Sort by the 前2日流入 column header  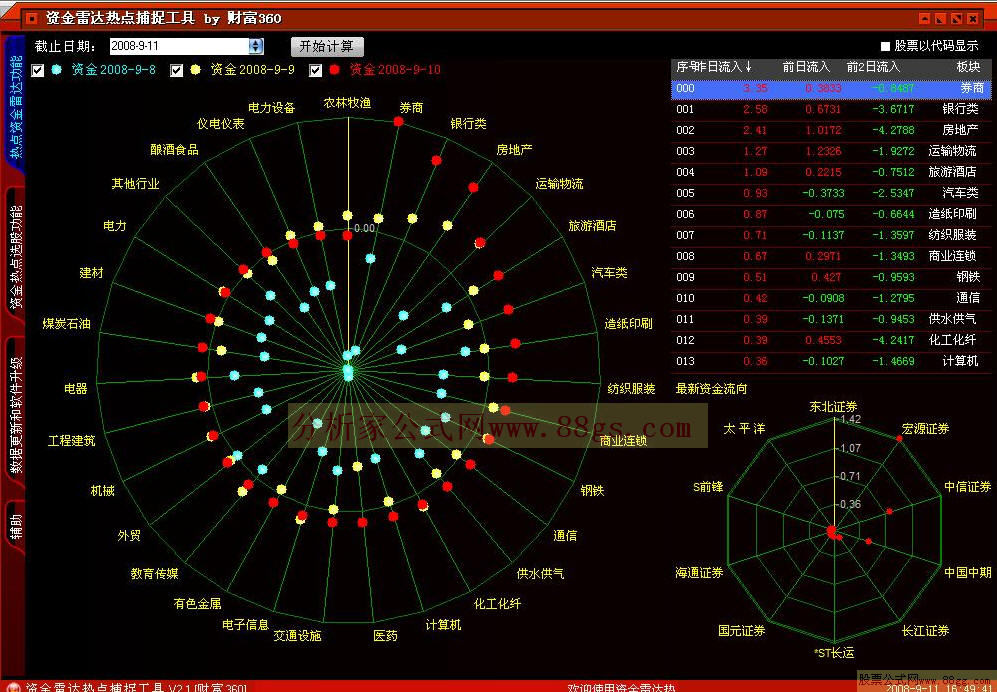[873, 67]
